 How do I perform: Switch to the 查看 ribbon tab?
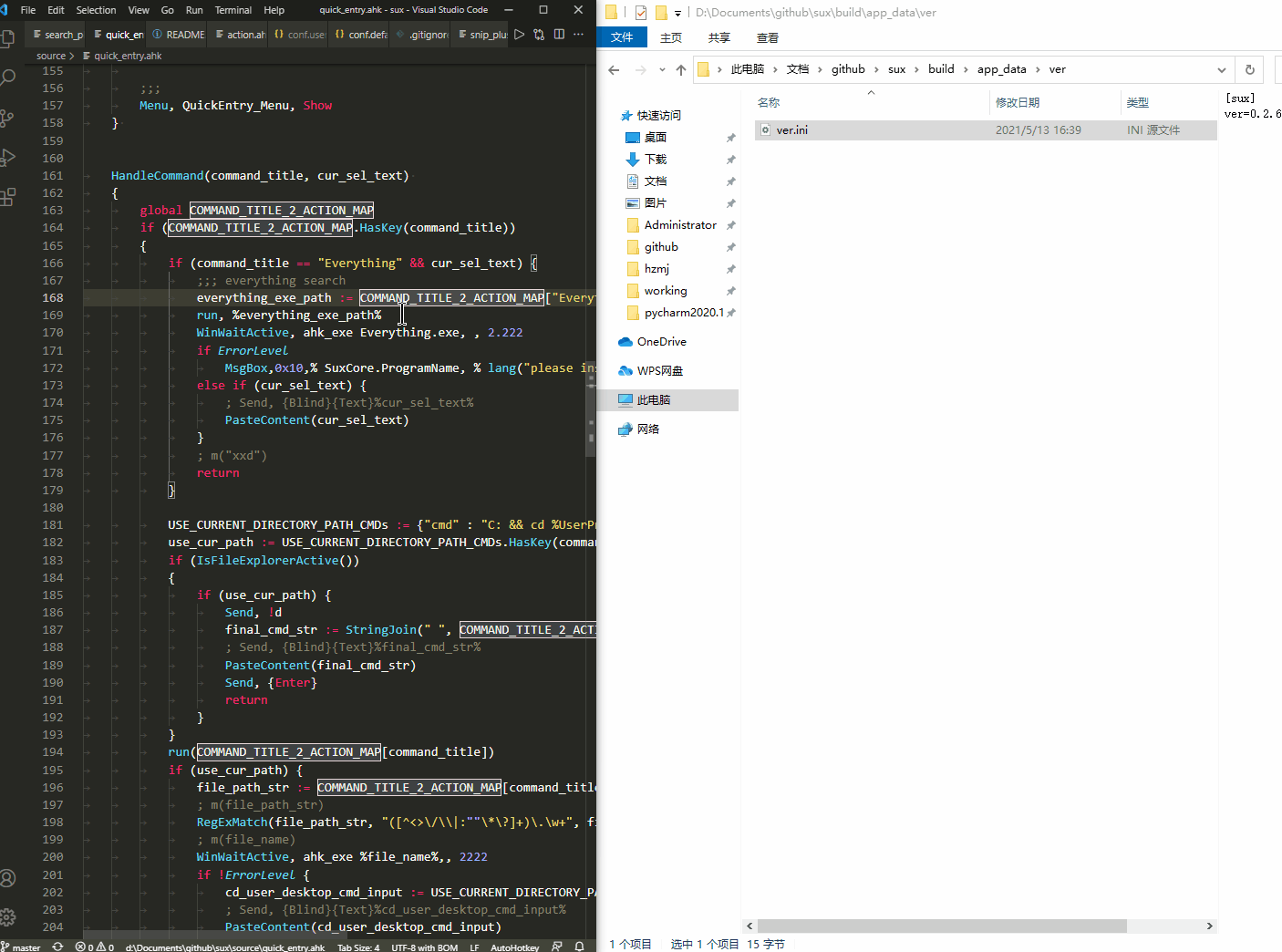pos(768,37)
